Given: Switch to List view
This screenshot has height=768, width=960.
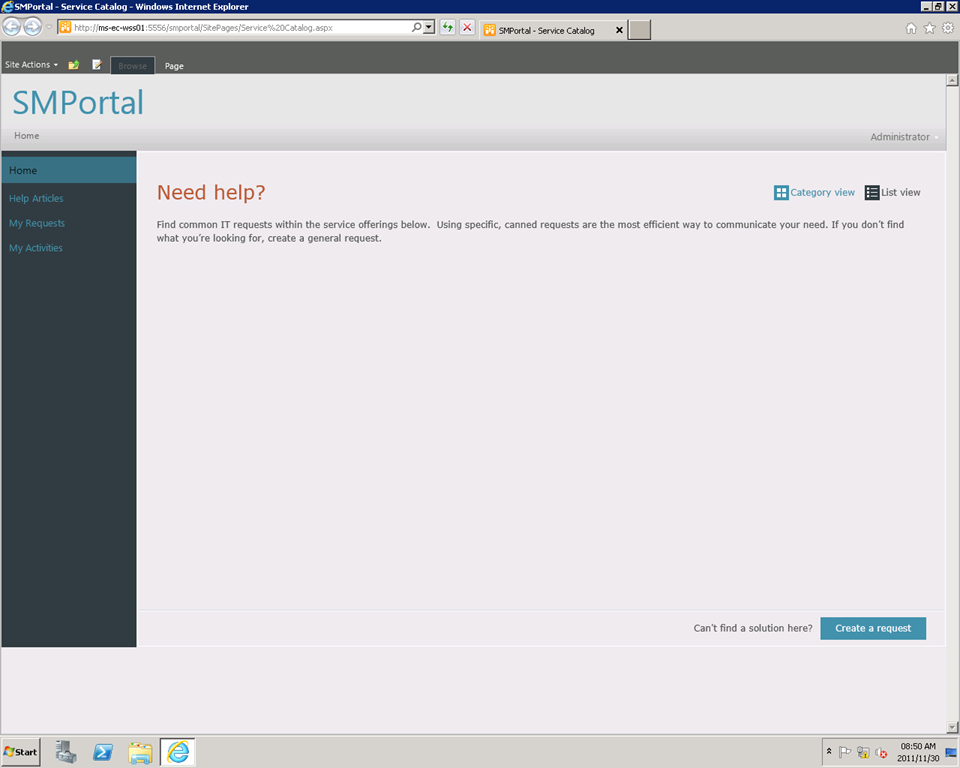Looking at the screenshot, I should pyautogui.click(x=892, y=192).
